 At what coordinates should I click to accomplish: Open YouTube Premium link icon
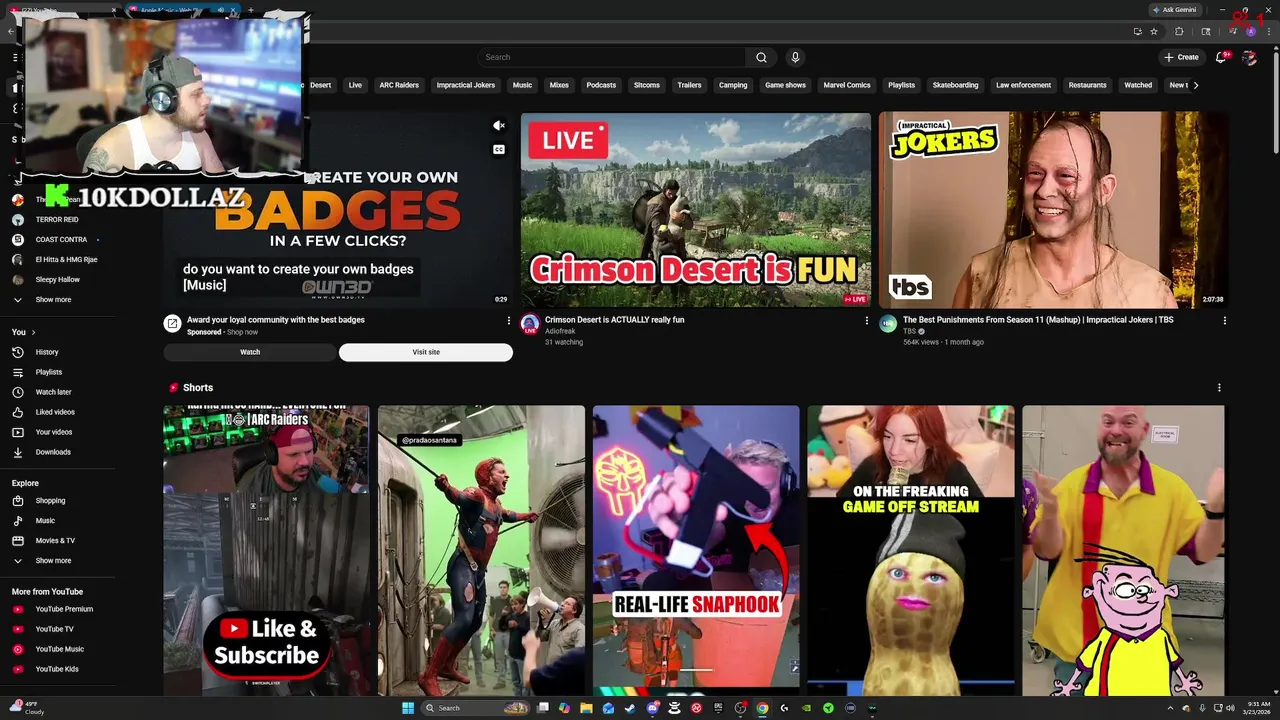pos(17,609)
